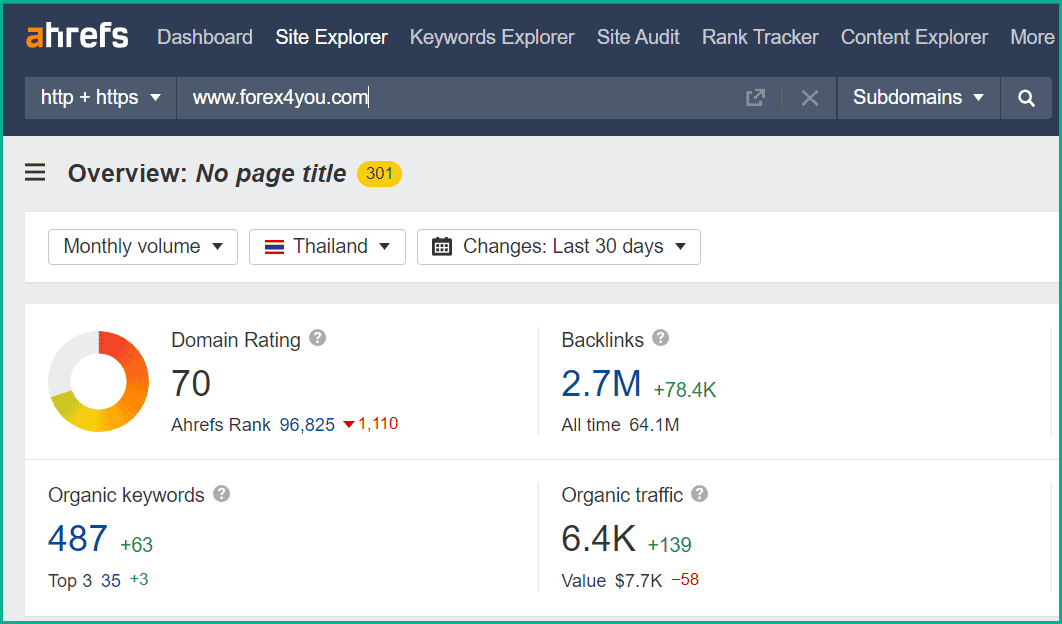Open Rank Tracker
The height and width of the screenshot is (624, 1062).
coord(761,37)
